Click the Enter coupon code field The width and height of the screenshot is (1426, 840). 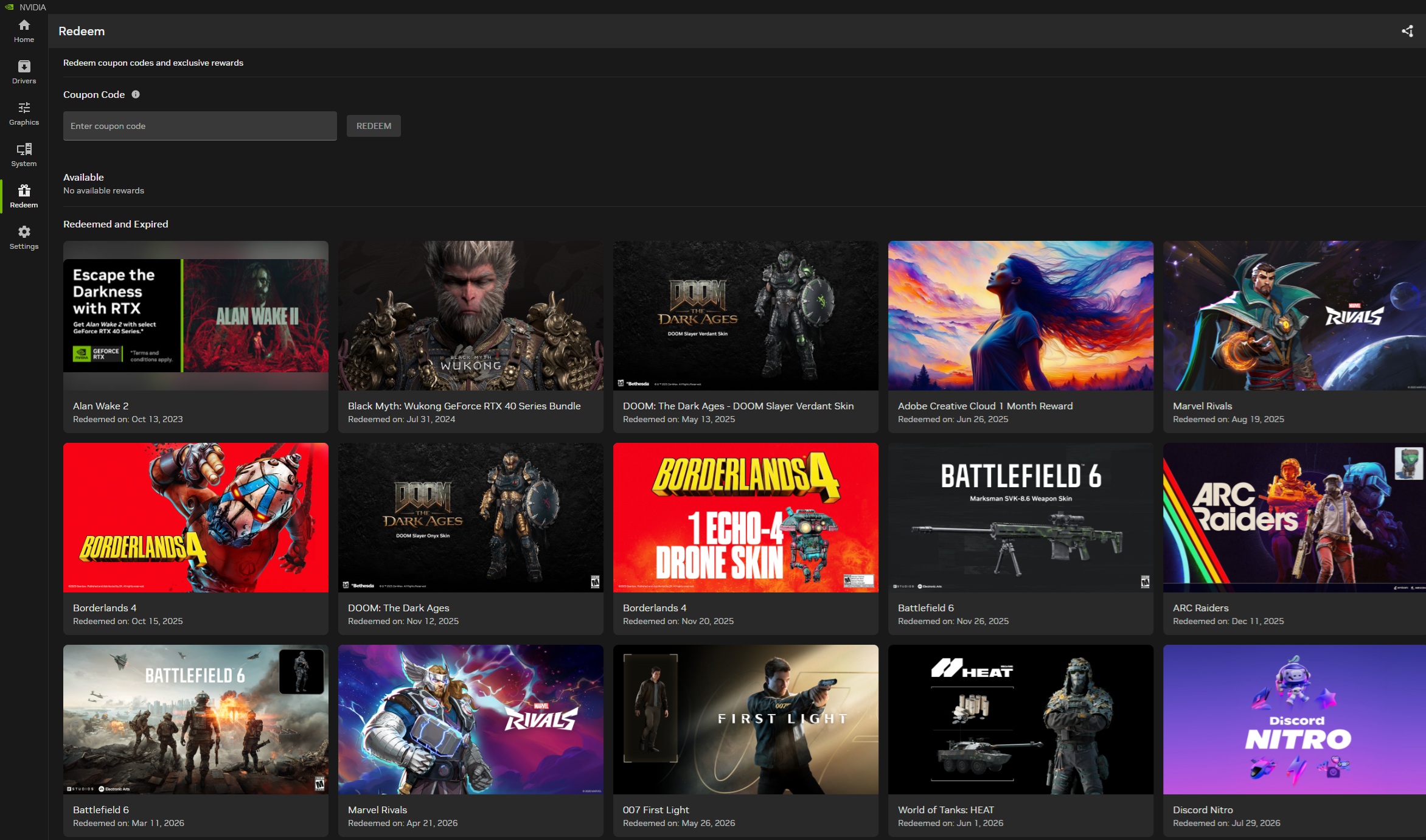point(200,126)
